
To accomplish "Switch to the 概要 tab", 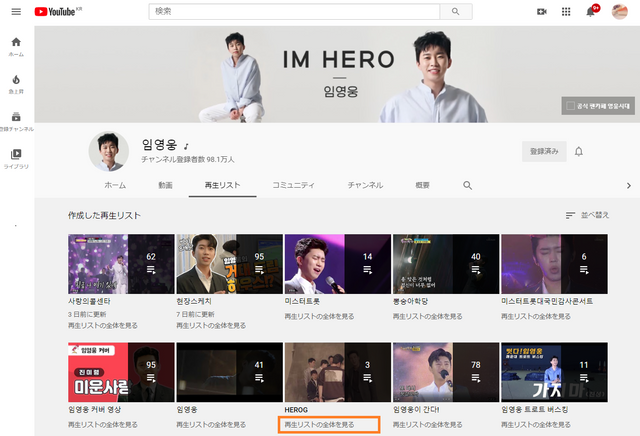I will click(x=422, y=185).
